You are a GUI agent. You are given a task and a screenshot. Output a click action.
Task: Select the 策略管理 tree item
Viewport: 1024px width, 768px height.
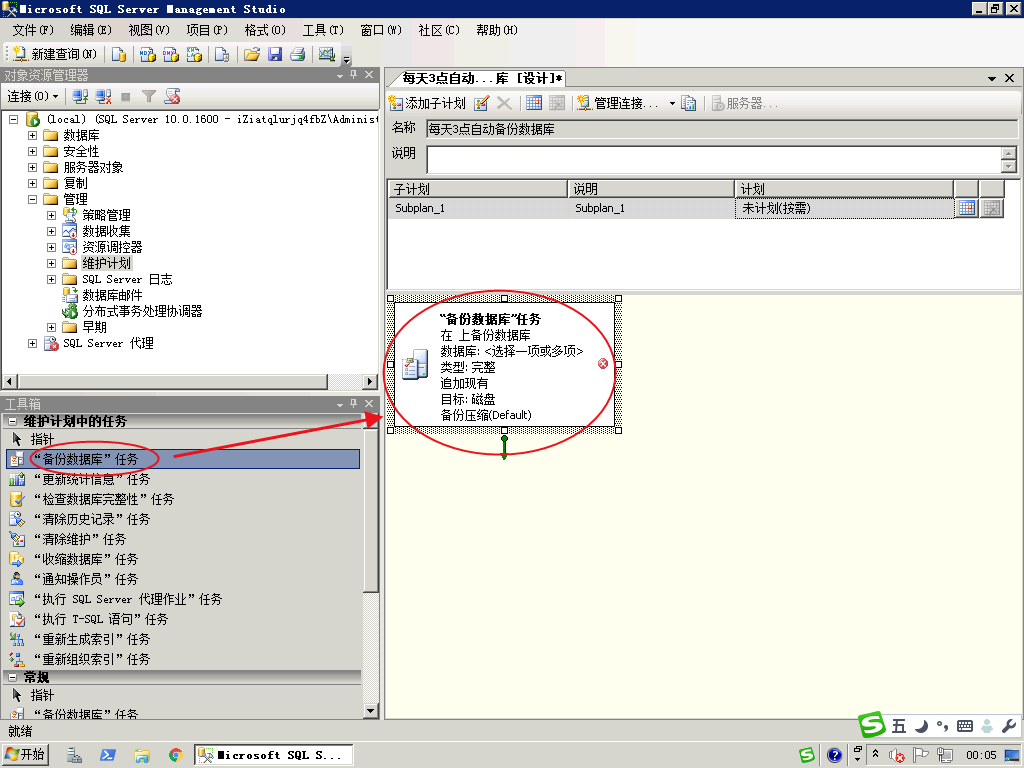tap(106, 216)
